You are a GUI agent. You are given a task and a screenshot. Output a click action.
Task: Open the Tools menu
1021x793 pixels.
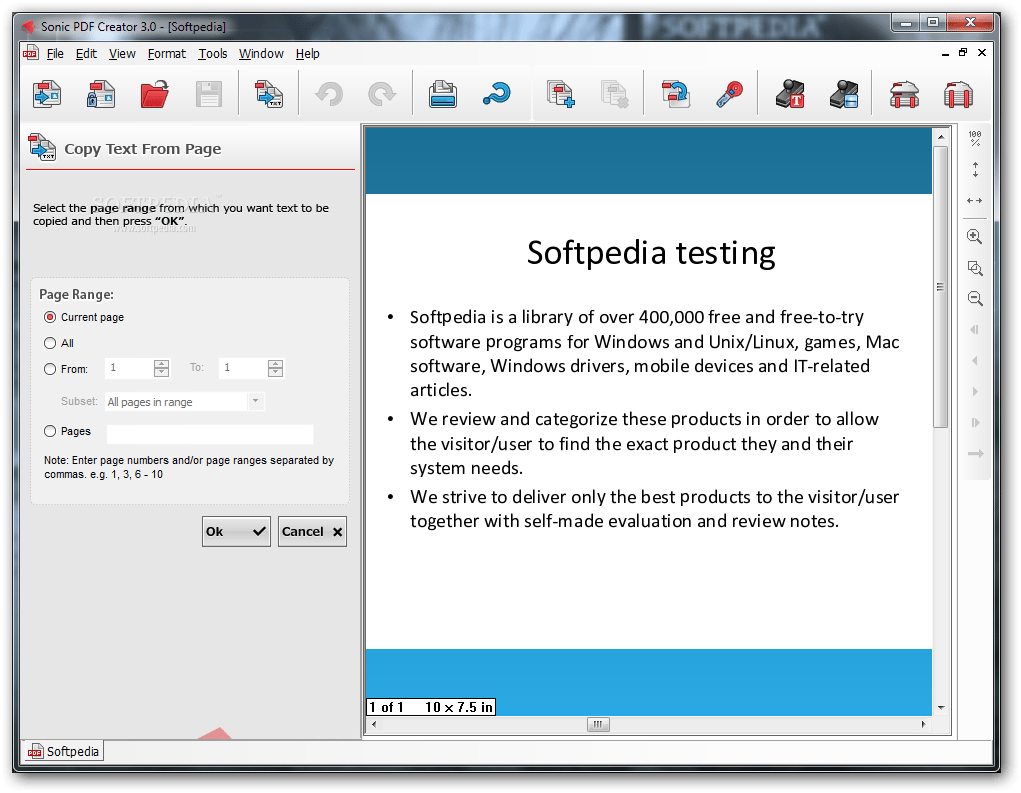point(213,53)
